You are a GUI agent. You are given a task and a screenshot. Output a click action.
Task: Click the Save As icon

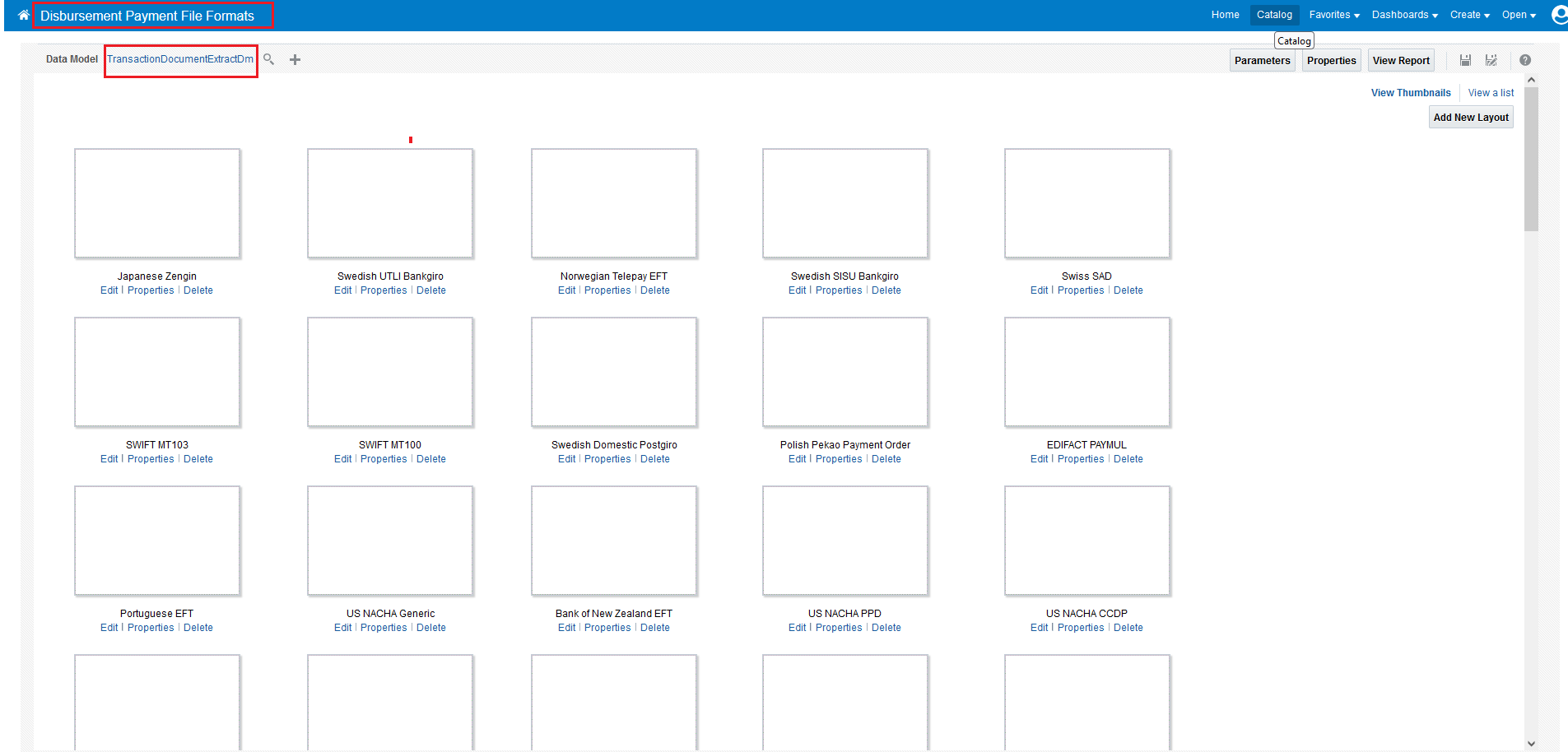coord(1491,60)
